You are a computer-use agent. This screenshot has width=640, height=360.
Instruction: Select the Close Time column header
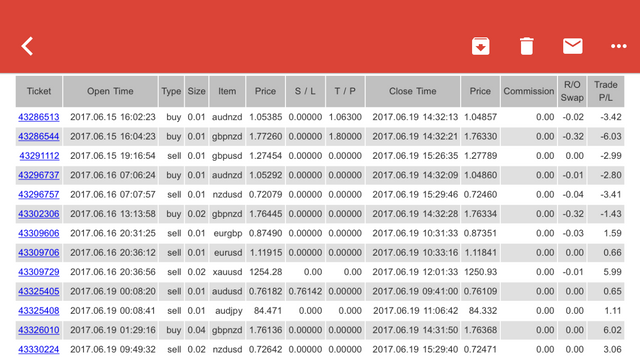click(413, 91)
